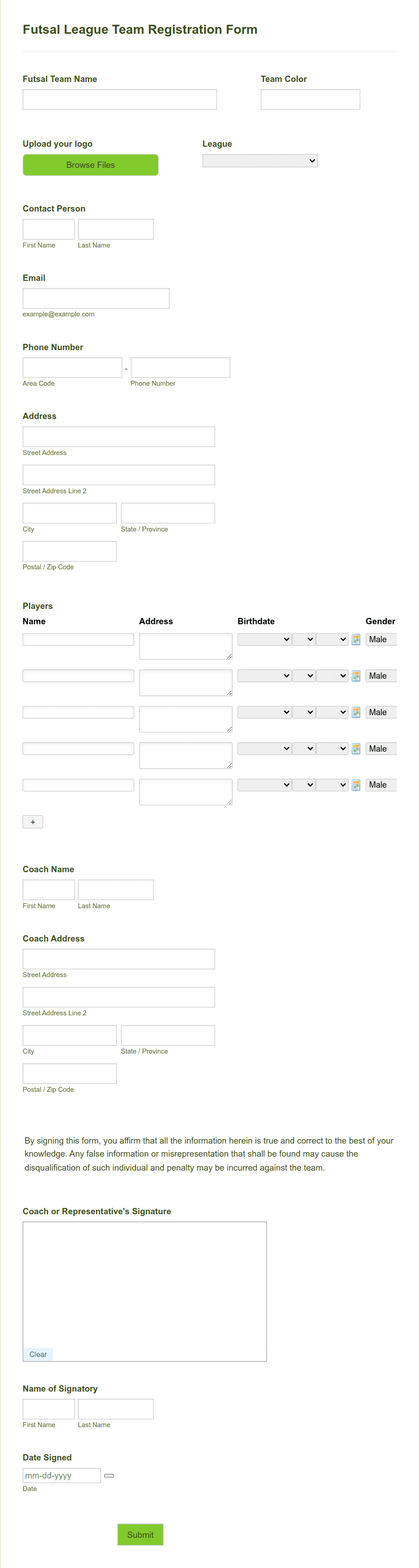The width and height of the screenshot is (419, 1568).
Task: Open the first player's birth year dropdown
Action: (x=332, y=639)
